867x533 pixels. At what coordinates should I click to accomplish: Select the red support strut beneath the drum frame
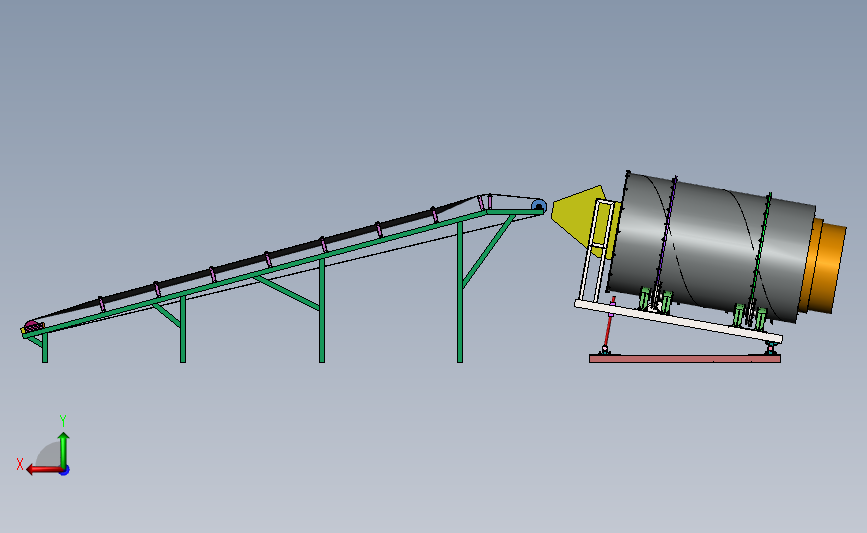tap(609, 325)
